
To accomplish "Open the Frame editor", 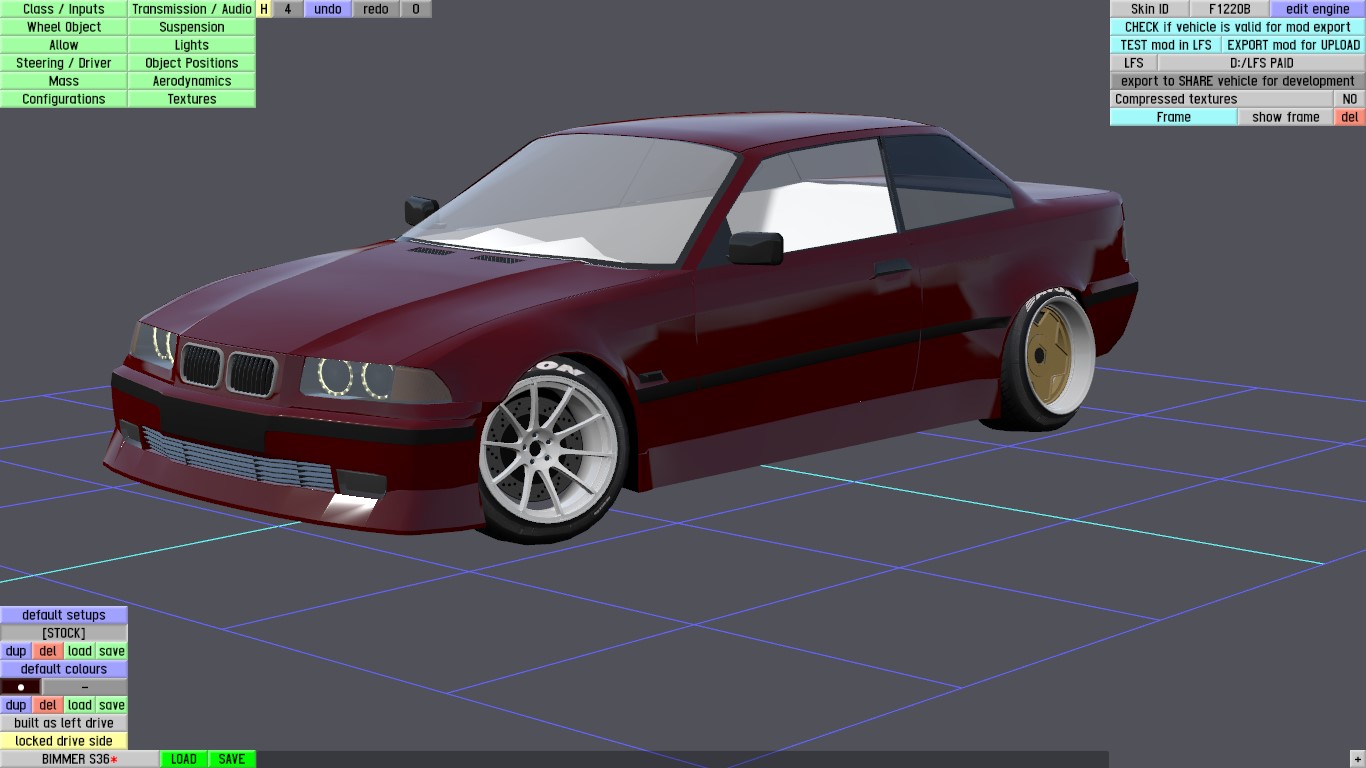I will (1174, 117).
